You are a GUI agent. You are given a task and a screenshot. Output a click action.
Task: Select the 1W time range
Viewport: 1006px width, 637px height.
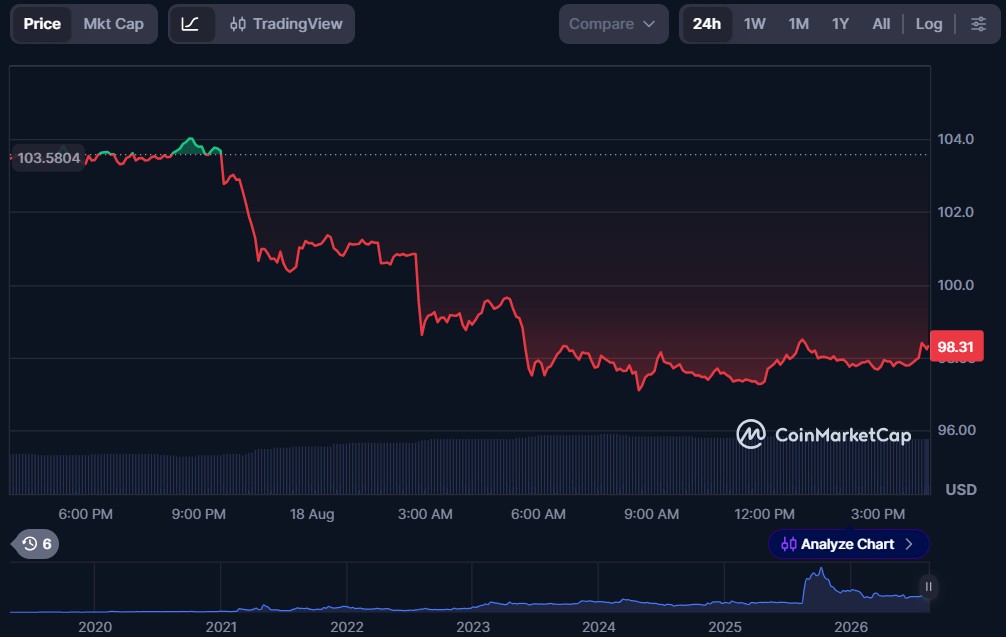click(x=754, y=24)
